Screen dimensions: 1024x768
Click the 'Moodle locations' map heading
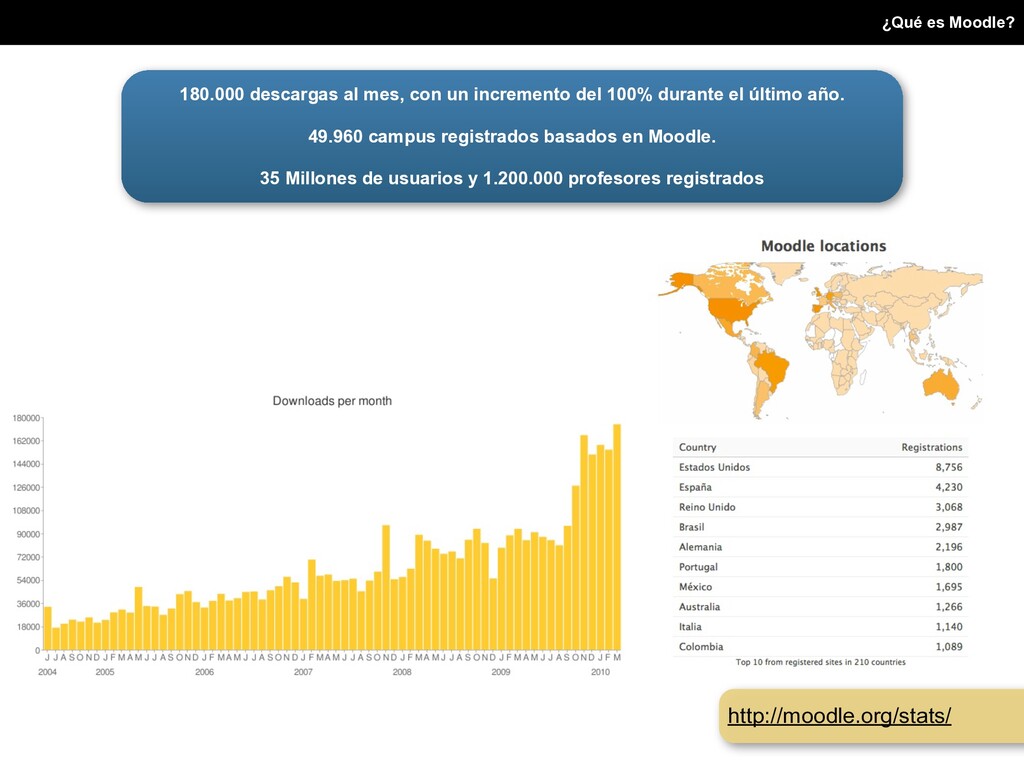824,246
